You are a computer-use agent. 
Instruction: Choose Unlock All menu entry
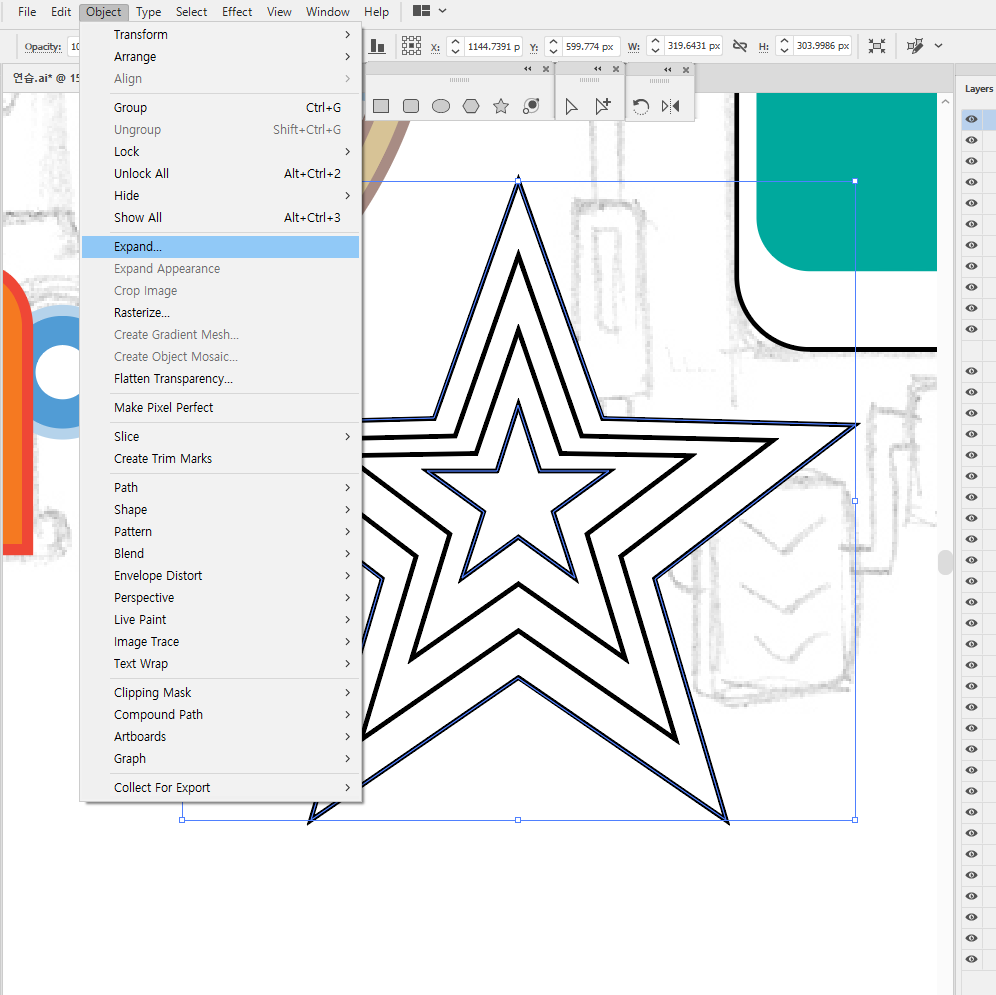220,173
